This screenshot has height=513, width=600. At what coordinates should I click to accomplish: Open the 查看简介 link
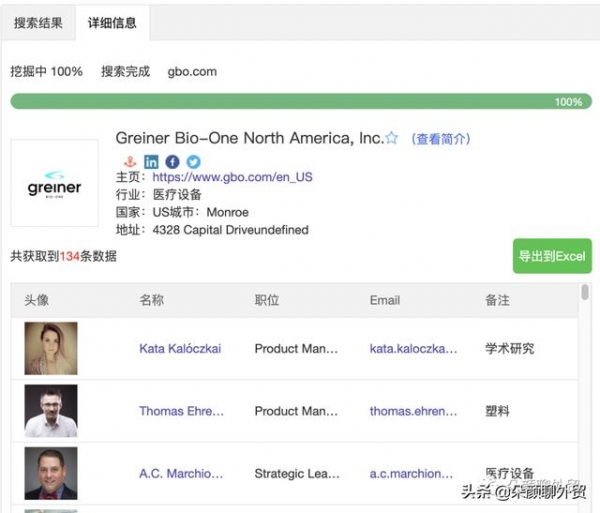click(x=440, y=139)
